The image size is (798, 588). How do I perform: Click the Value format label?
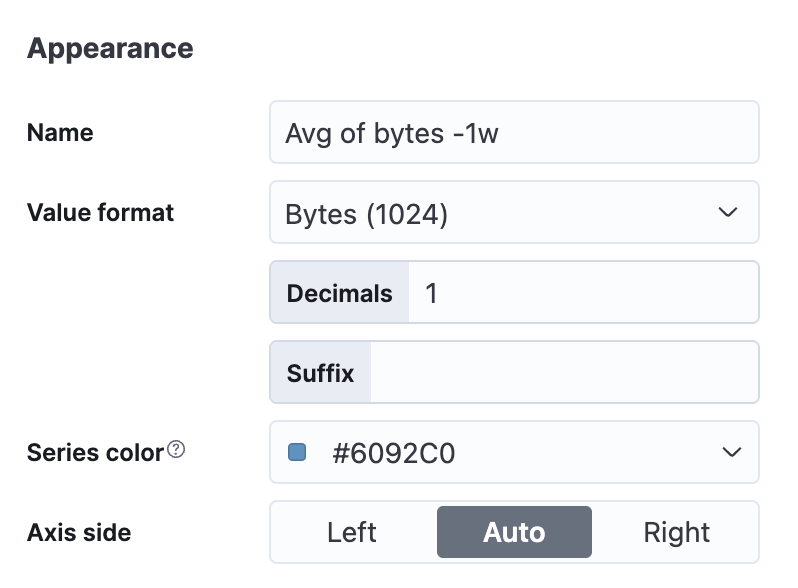pyautogui.click(x=100, y=213)
